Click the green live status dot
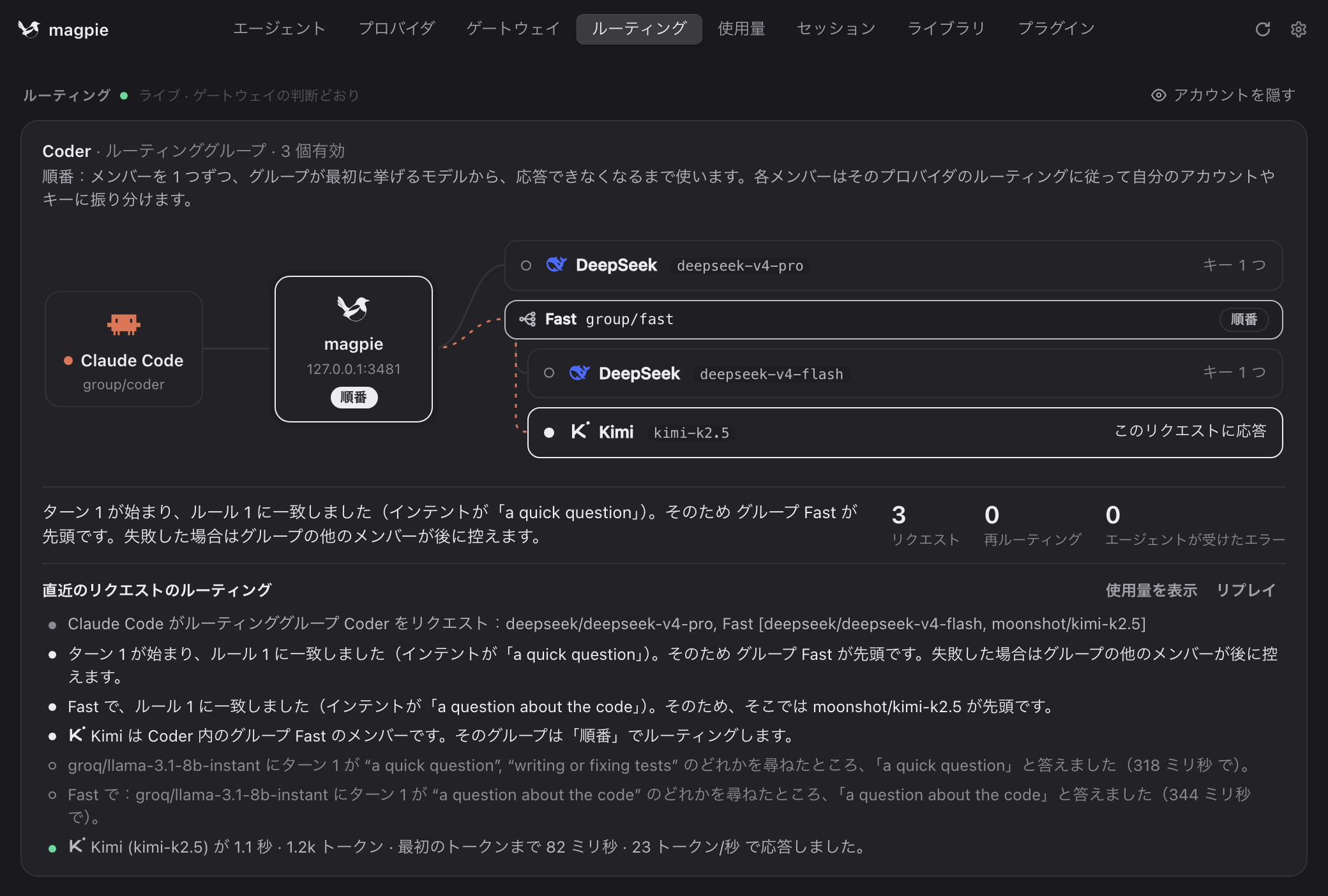Viewport: 1328px width, 896px height. (x=124, y=96)
